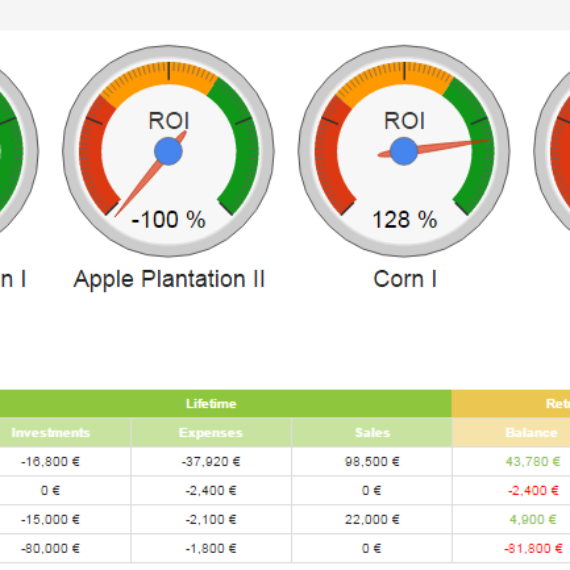Click the -37,920 € expenses cell
Screen dimensions: 570x570
tap(211, 462)
